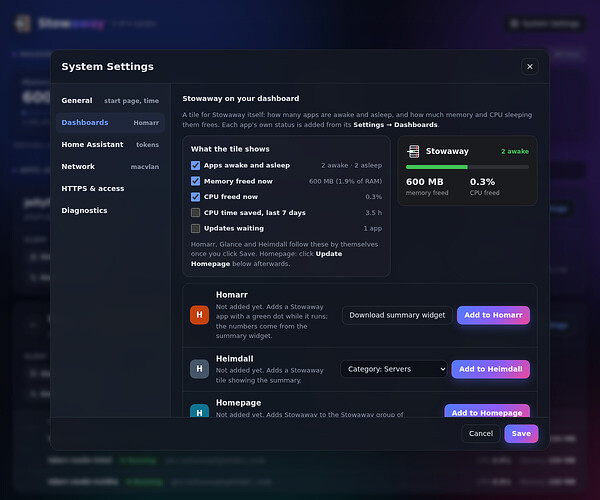Click the green progress bar in Stowaway tile
The height and width of the screenshot is (500, 600).
pos(437,167)
